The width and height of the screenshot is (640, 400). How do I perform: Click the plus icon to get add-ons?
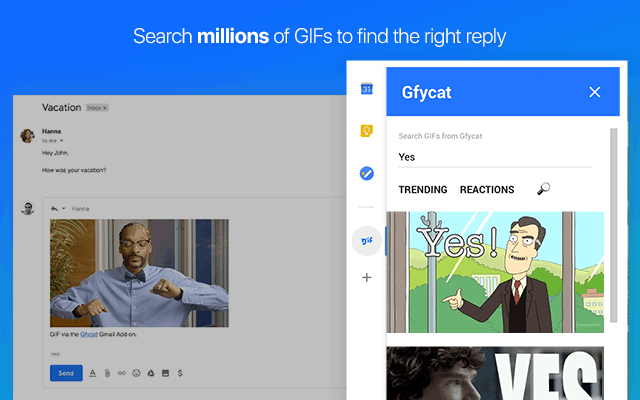coord(366,277)
